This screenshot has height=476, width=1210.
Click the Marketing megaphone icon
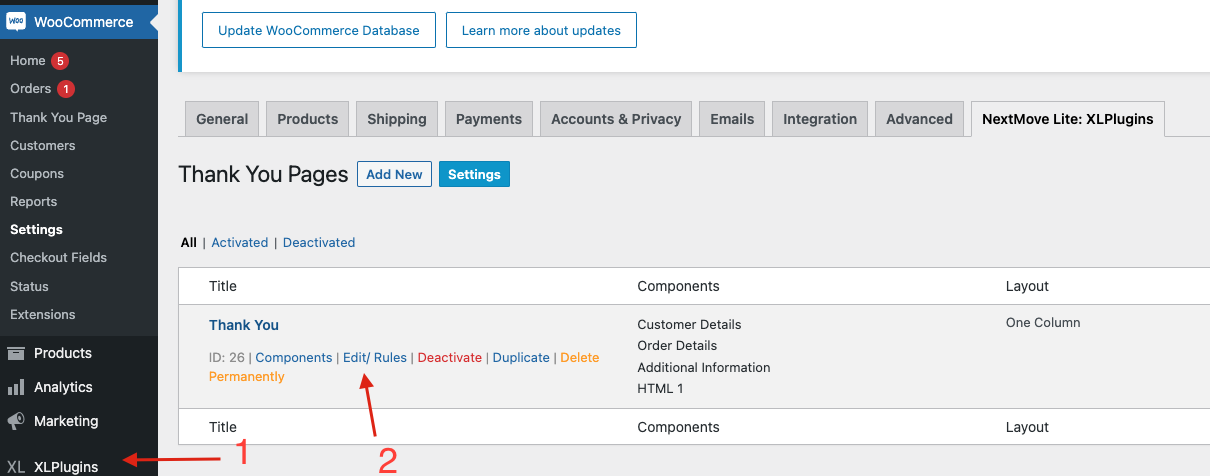click(x=16, y=421)
